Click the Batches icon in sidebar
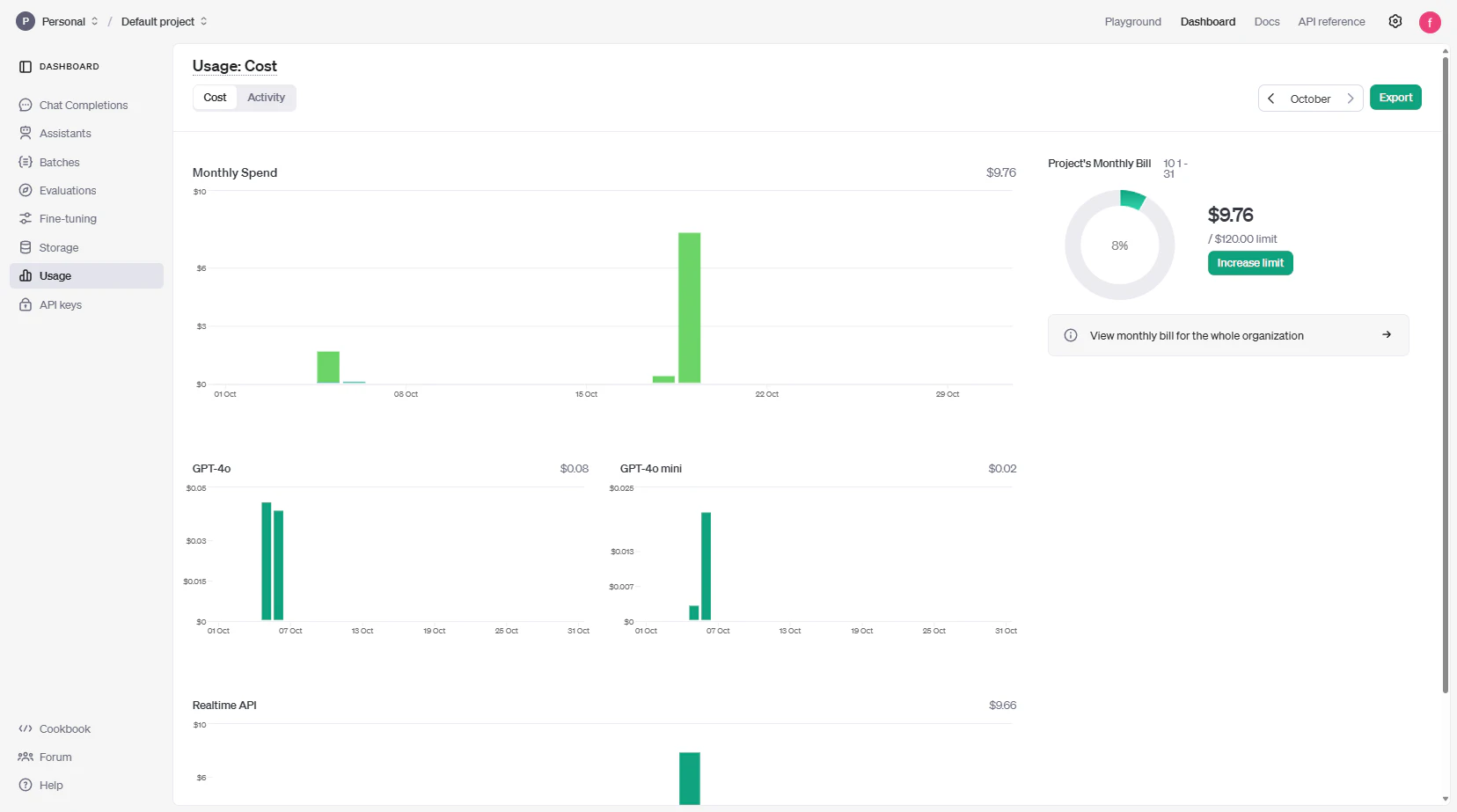1457x812 pixels. (x=26, y=163)
